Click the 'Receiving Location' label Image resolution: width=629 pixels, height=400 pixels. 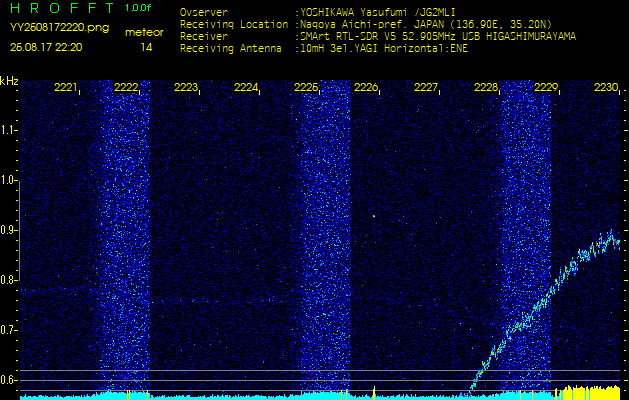click(x=234, y=24)
